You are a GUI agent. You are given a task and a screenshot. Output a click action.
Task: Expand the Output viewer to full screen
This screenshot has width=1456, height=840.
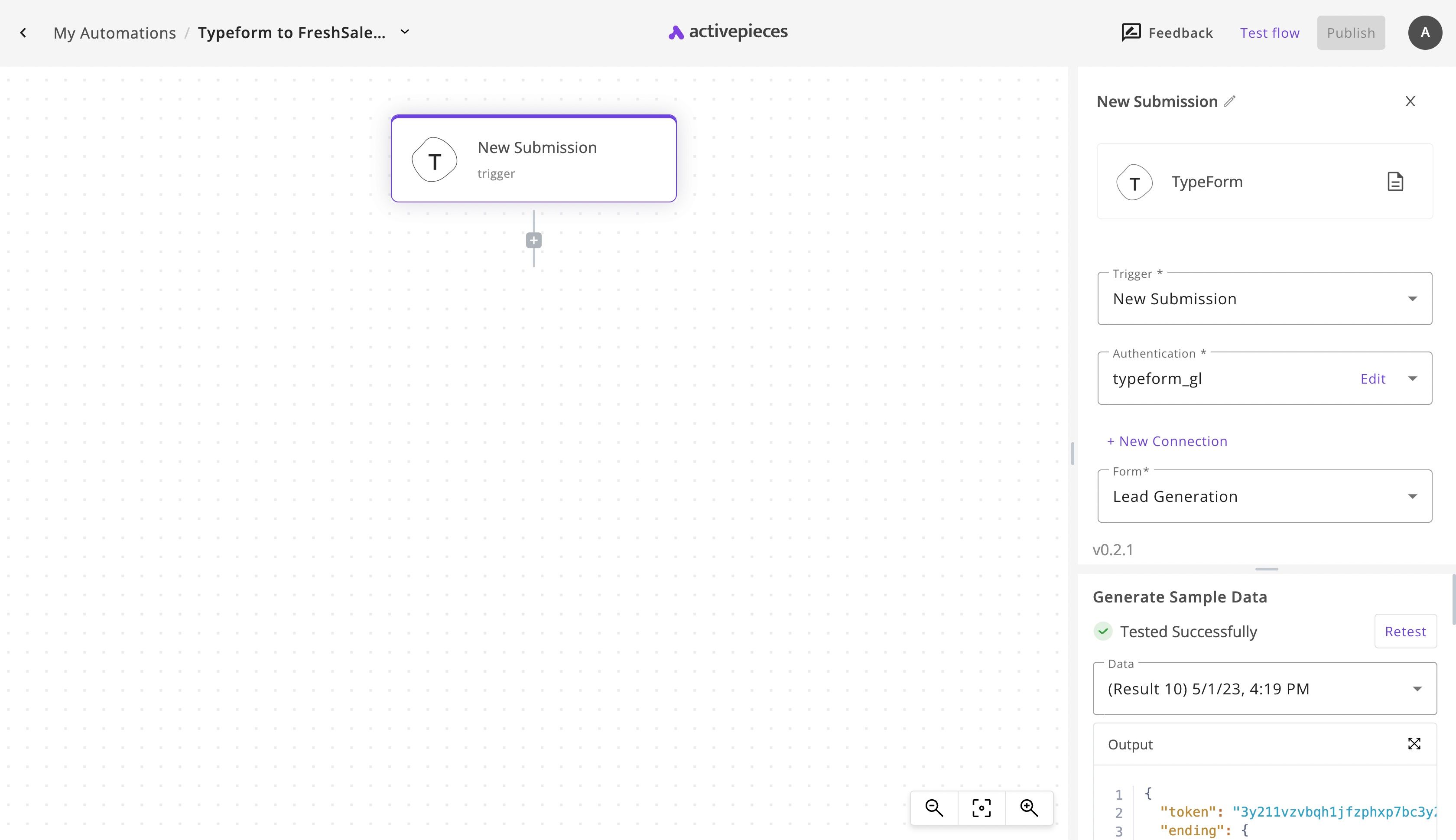[1414, 744]
